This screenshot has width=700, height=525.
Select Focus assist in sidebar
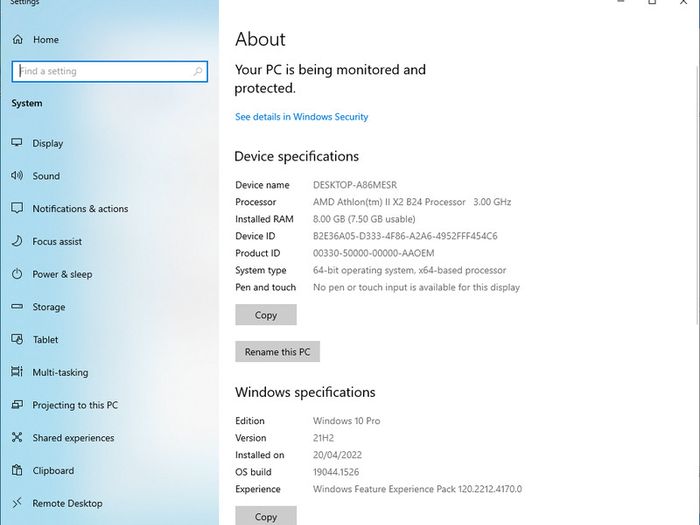tap(57, 242)
